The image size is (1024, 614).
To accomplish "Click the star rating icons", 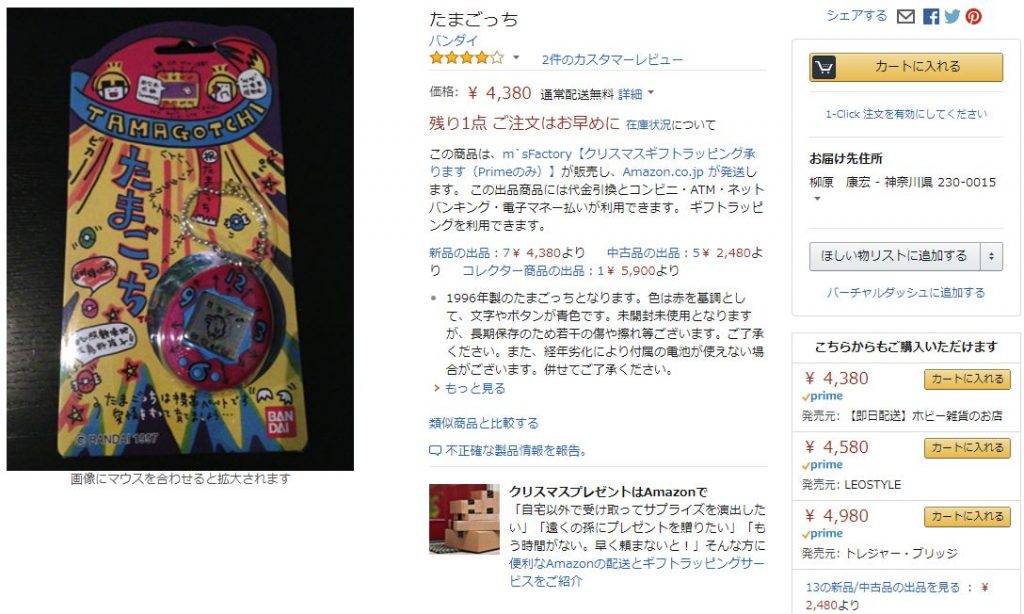I will point(466,58).
